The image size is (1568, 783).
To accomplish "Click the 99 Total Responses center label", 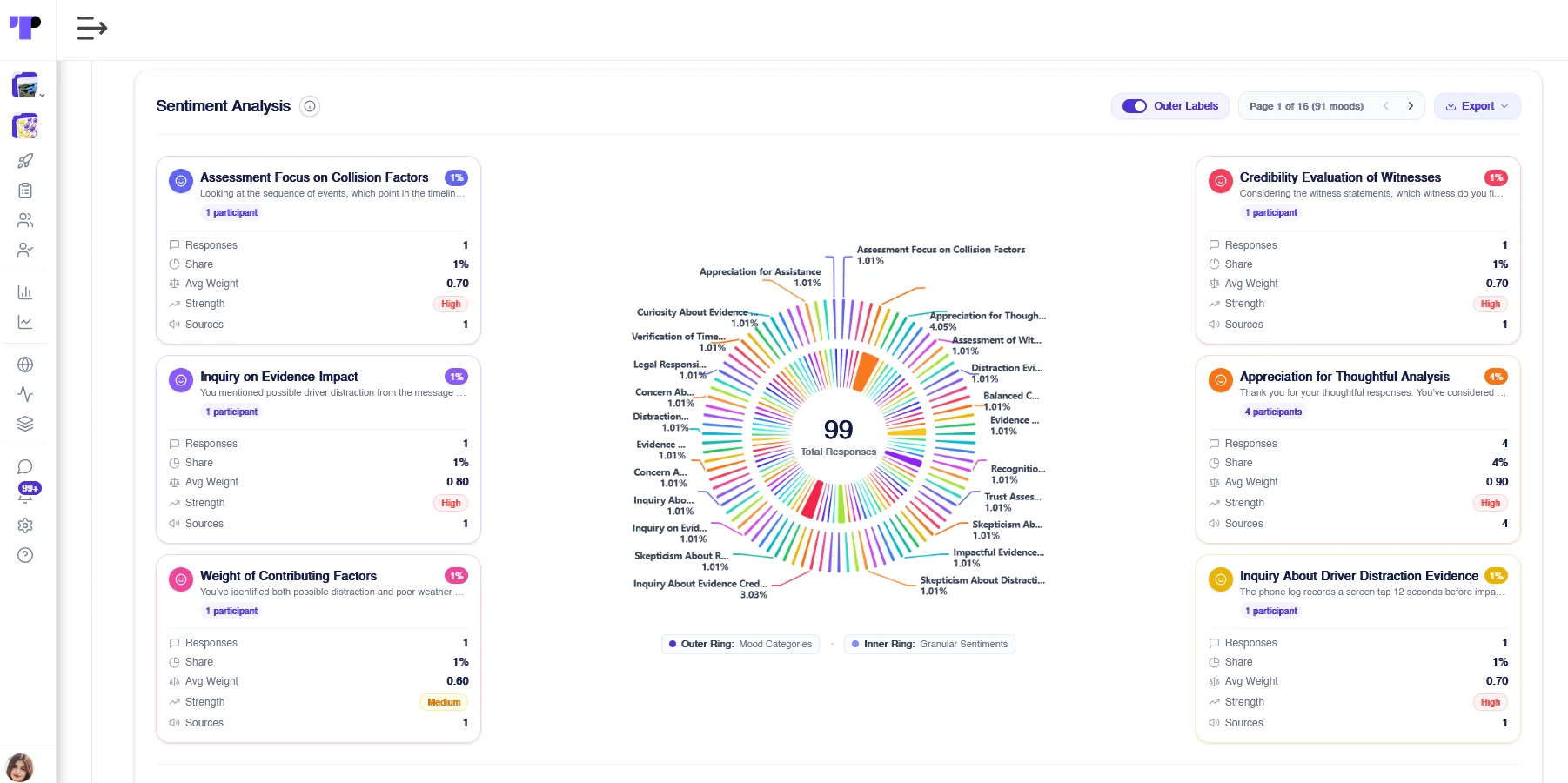I will coord(838,437).
